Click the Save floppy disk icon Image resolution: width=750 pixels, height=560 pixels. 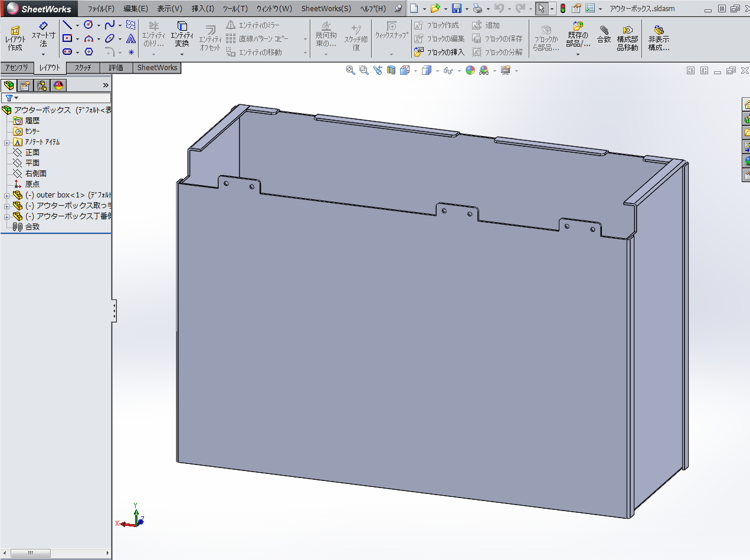tap(457, 9)
